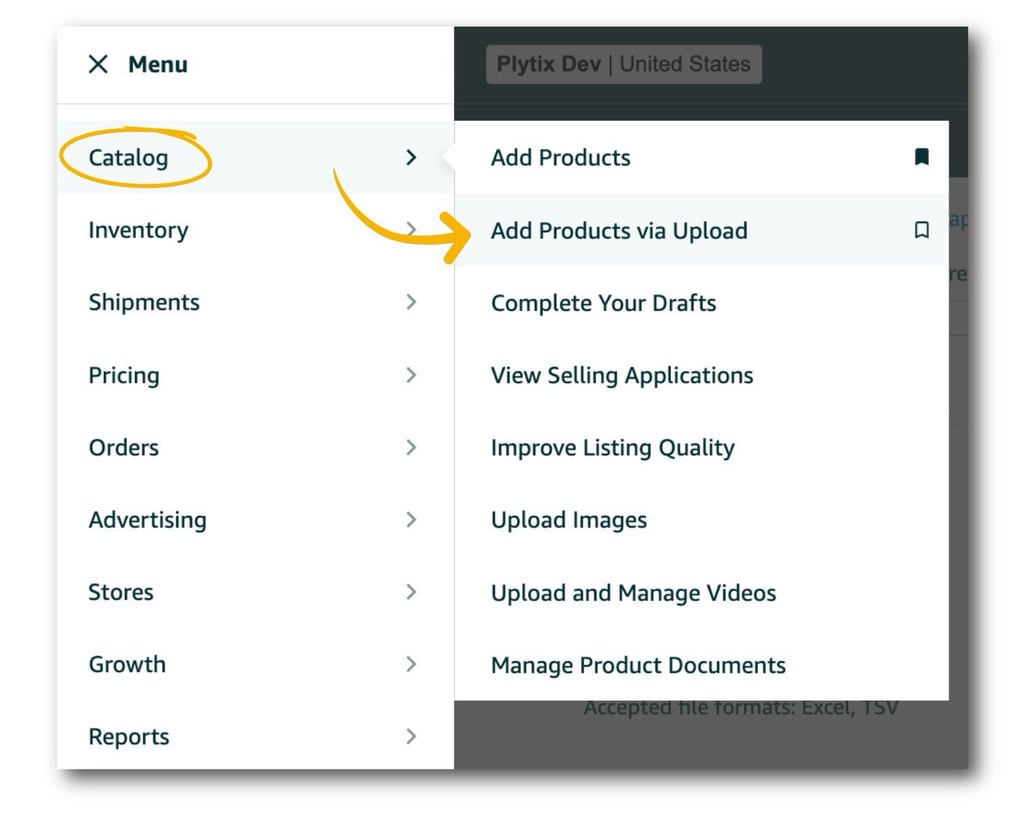Viewport: 1032px width, 814px height.
Task: Open the Reports menu entry
Action: pos(129,736)
